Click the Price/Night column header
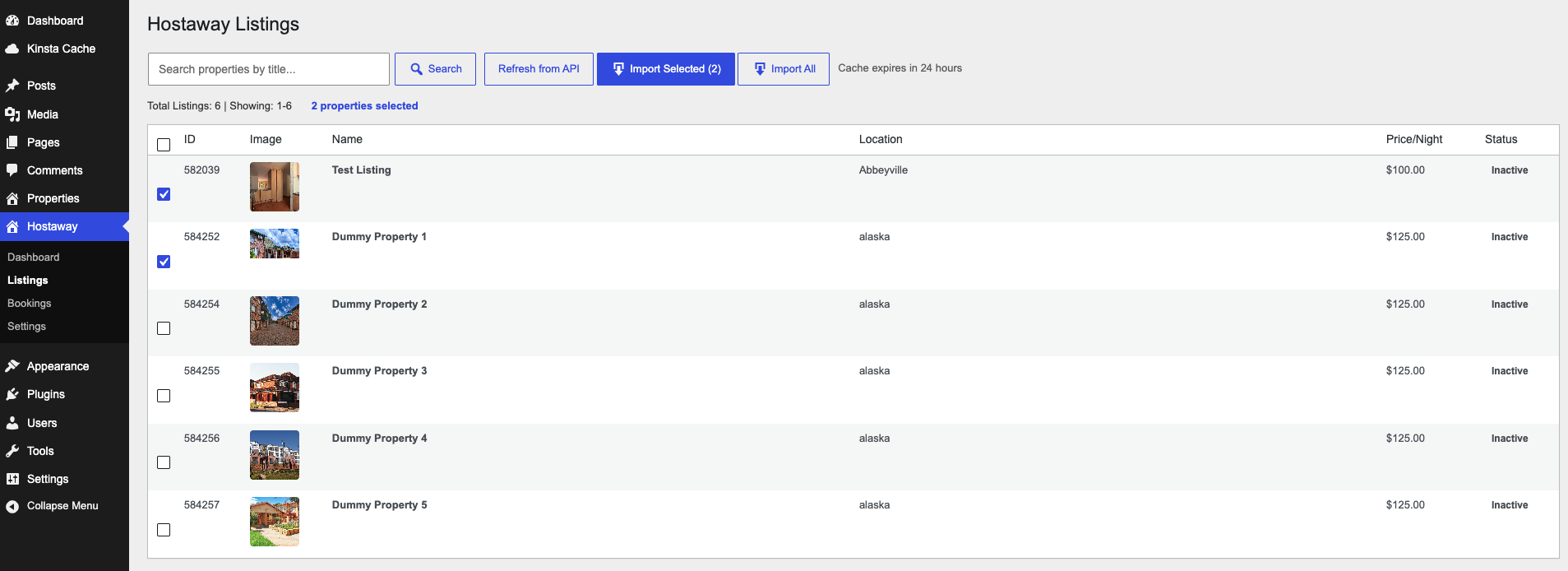1568x571 pixels. (1414, 139)
